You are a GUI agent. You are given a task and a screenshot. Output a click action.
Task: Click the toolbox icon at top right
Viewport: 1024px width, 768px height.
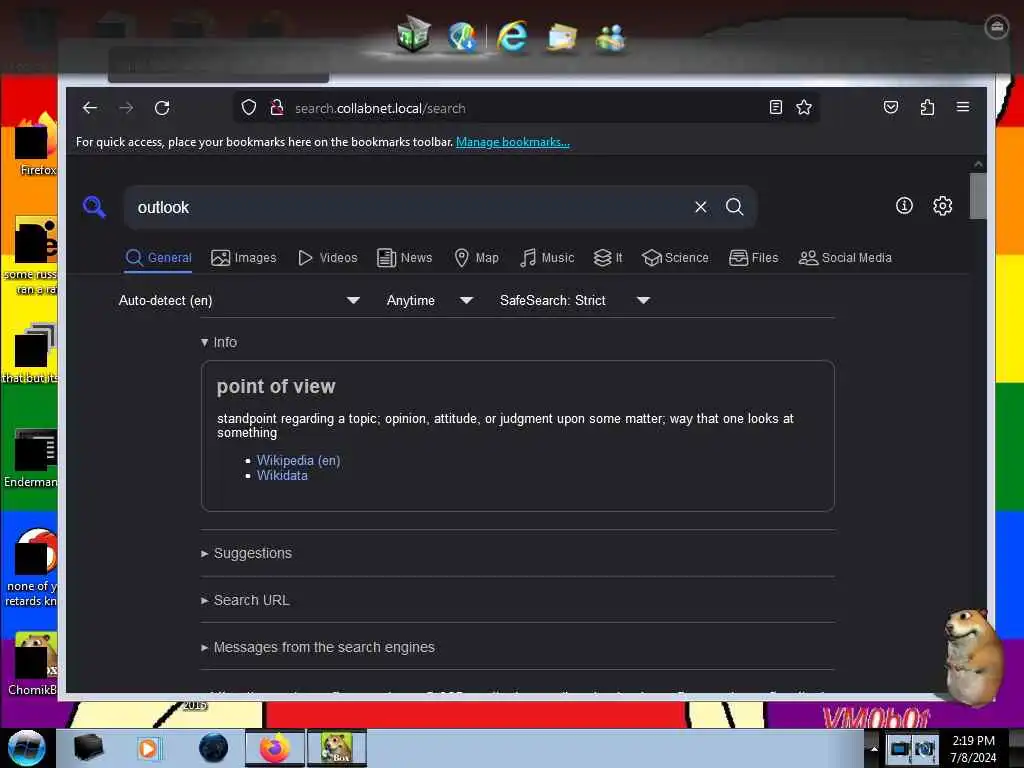pyautogui.click(x=996, y=27)
